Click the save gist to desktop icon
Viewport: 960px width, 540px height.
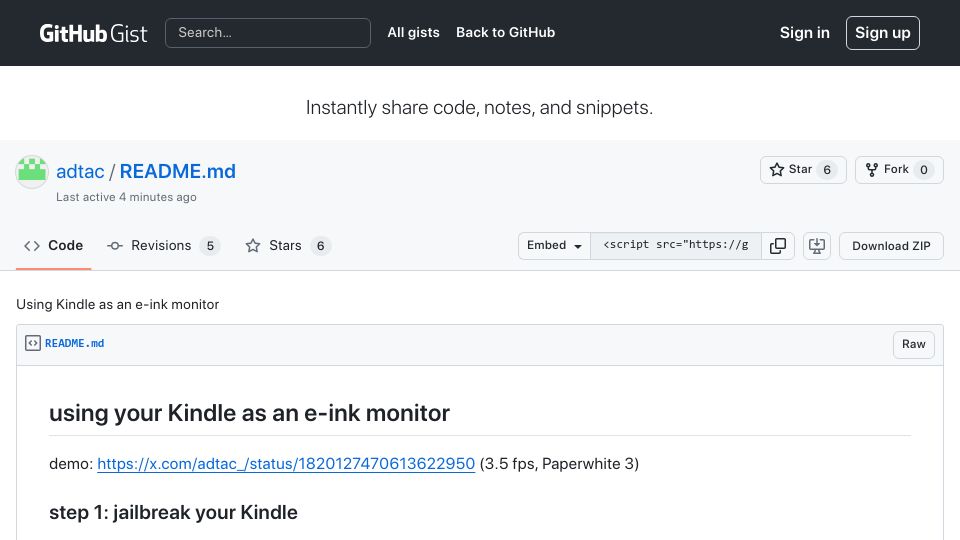point(817,246)
